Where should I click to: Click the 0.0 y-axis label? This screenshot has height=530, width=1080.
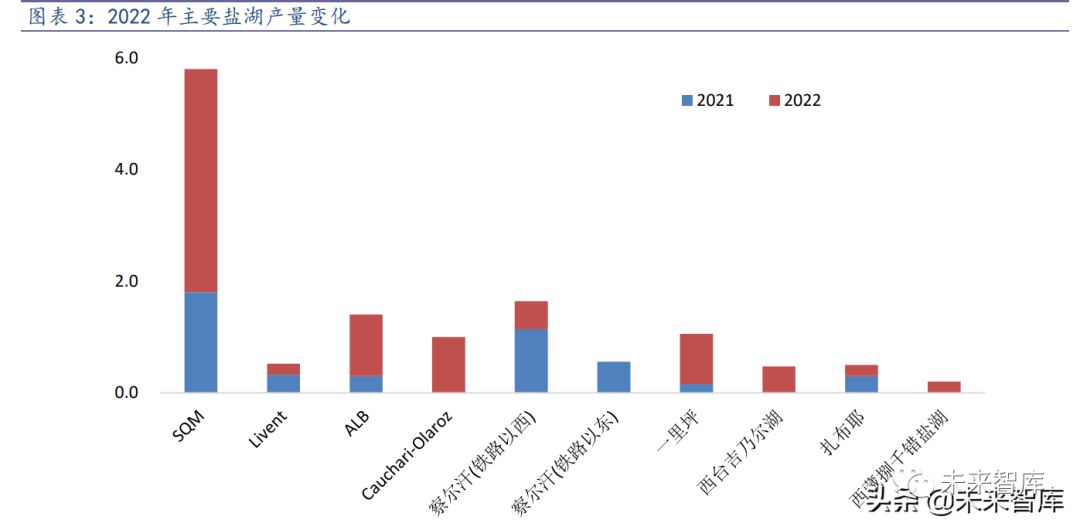pyautogui.click(x=126, y=393)
